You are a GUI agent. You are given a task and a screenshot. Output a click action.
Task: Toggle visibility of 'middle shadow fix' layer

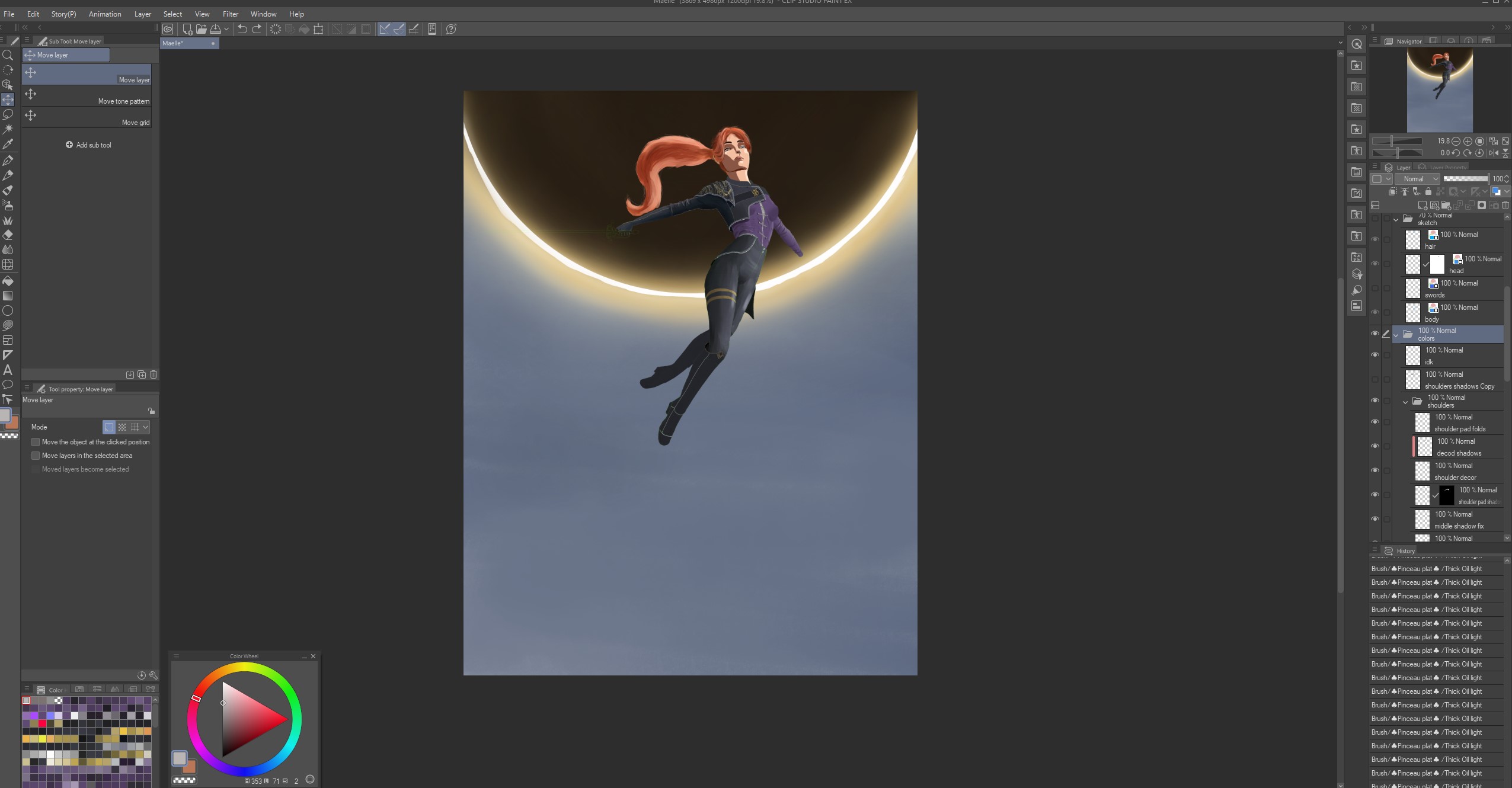(1375, 519)
